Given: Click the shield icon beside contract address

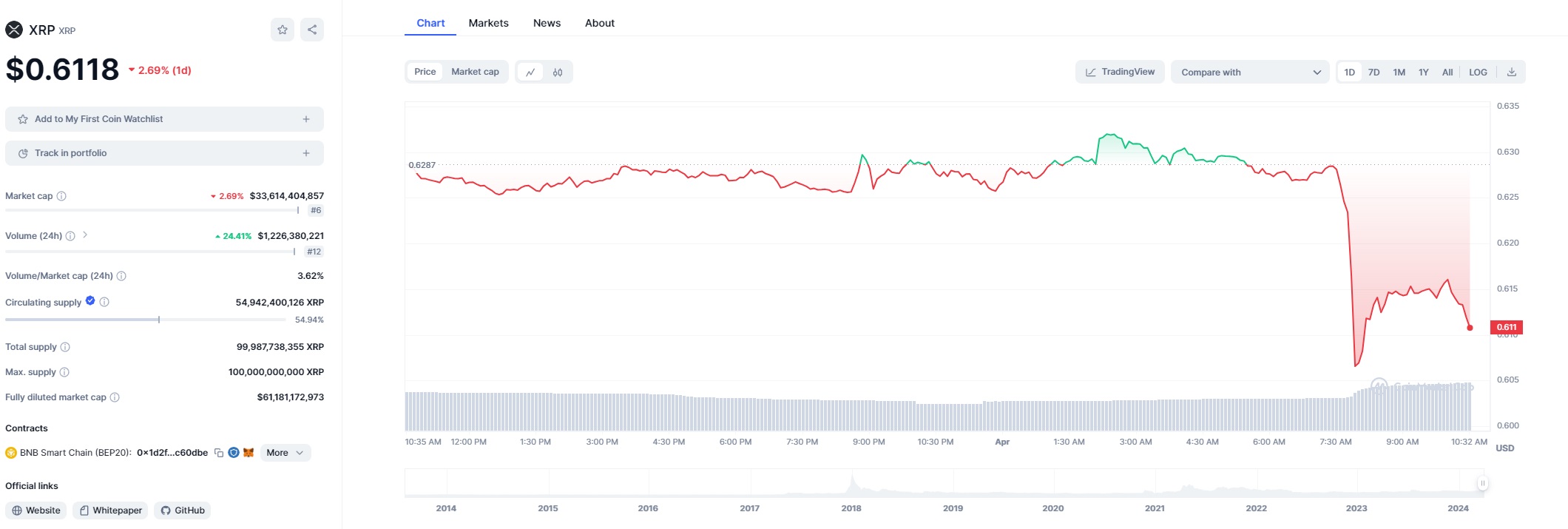Looking at the screenshot, I should point(234,453).
